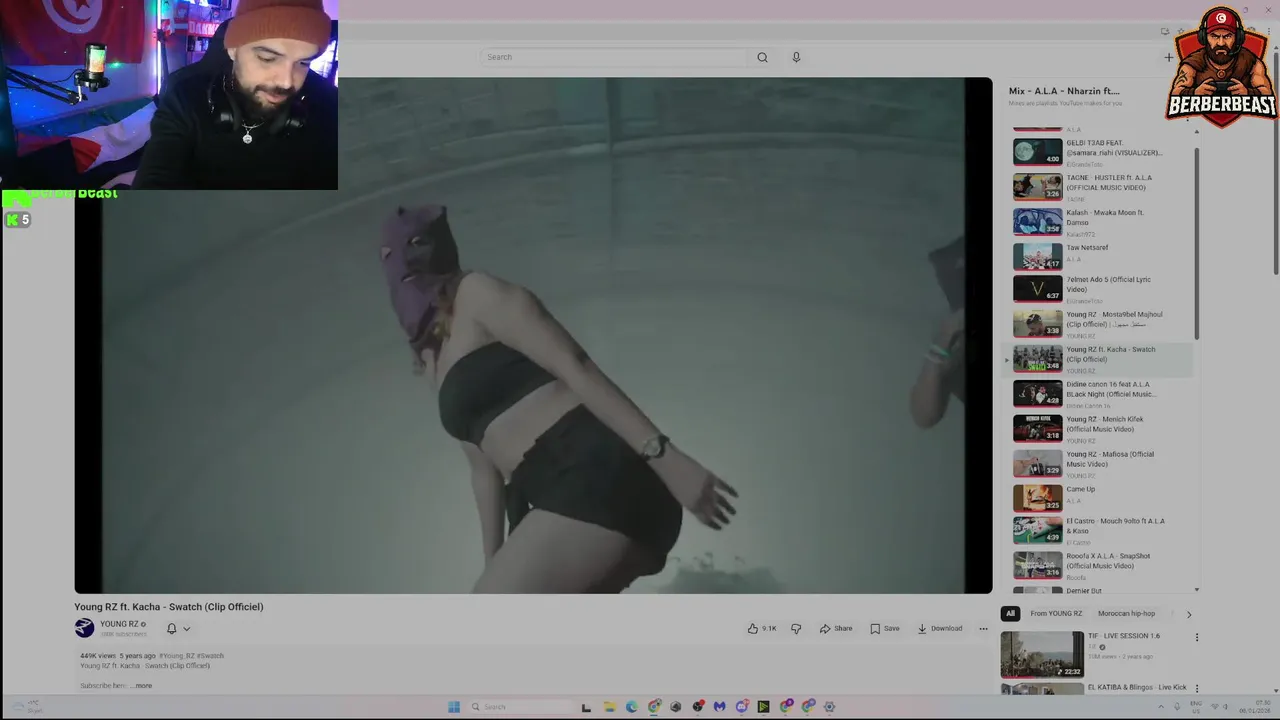Click on the video player frame

(x=533, y=335)
